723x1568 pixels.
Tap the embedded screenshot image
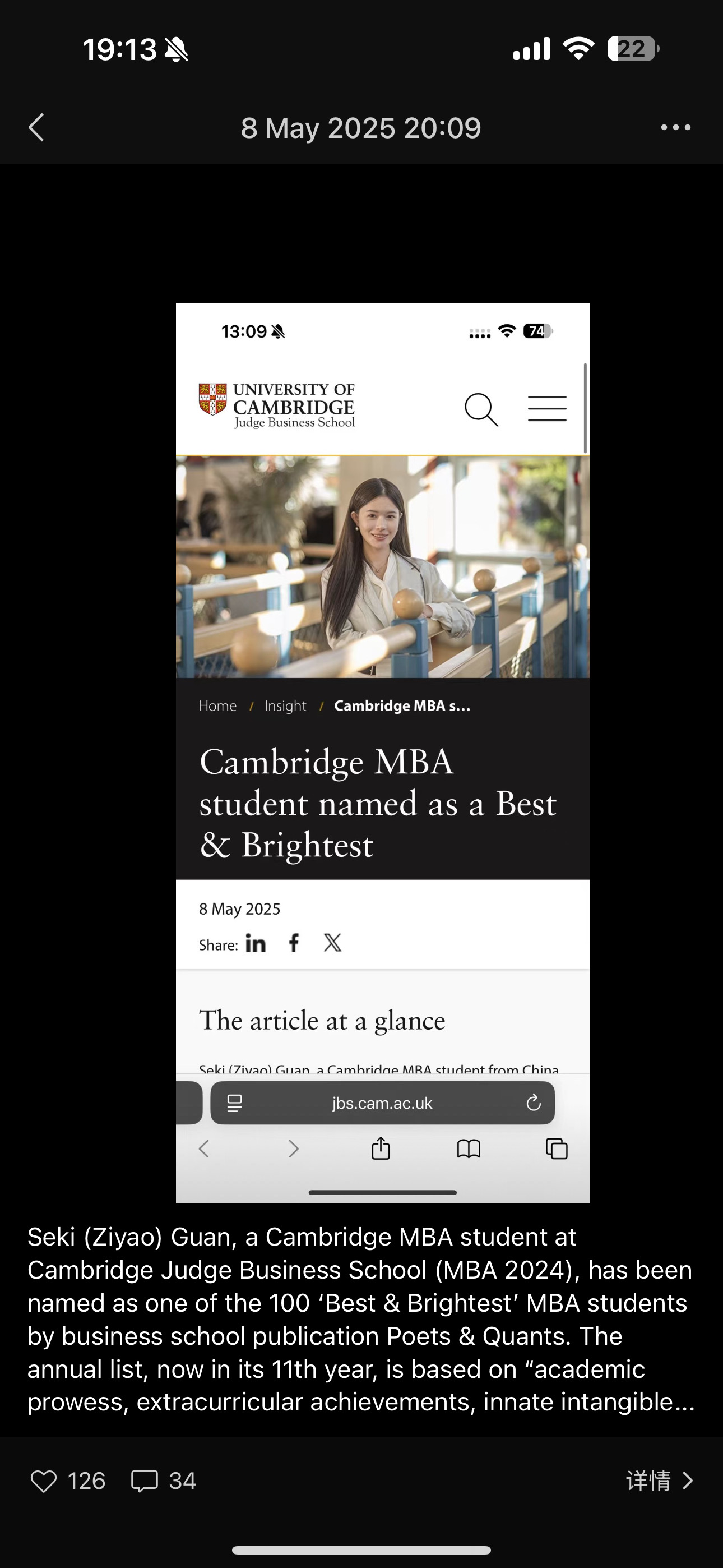pos(383,753)
